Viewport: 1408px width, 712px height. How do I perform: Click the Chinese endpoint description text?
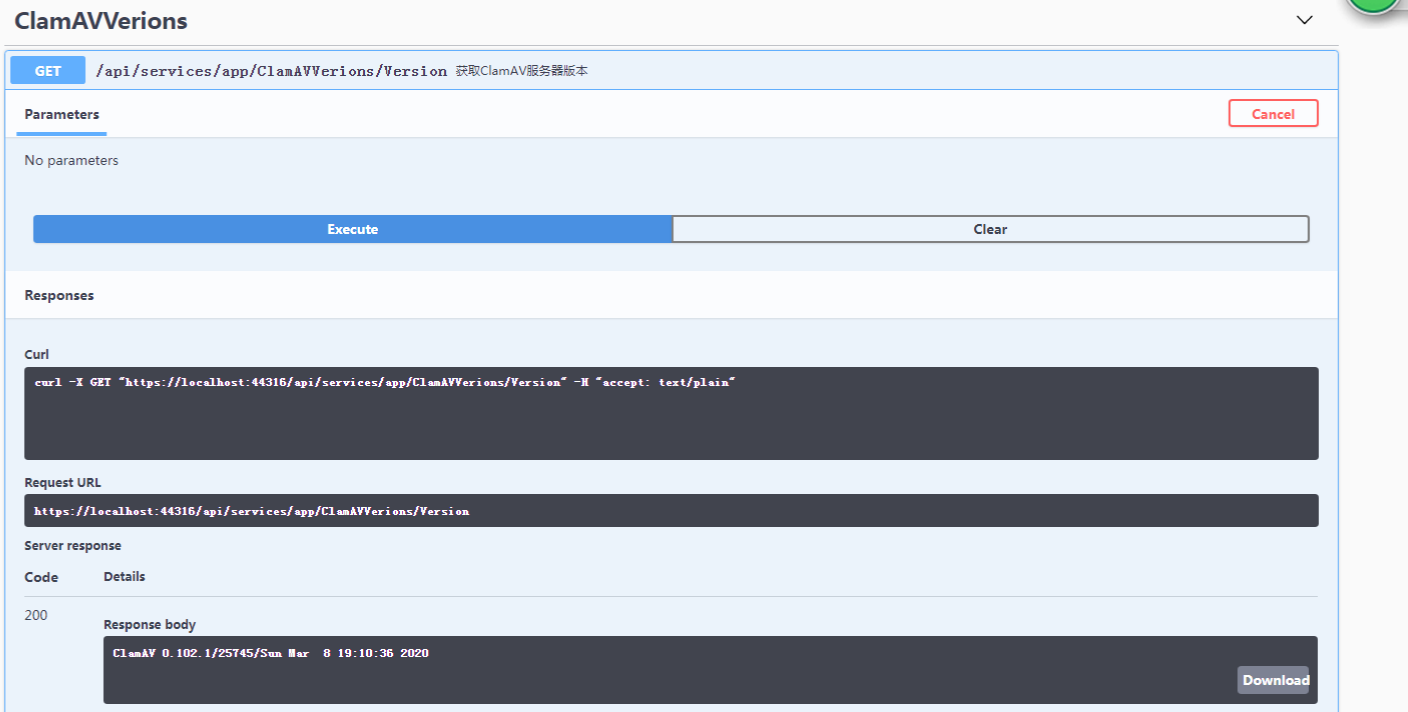521,71
